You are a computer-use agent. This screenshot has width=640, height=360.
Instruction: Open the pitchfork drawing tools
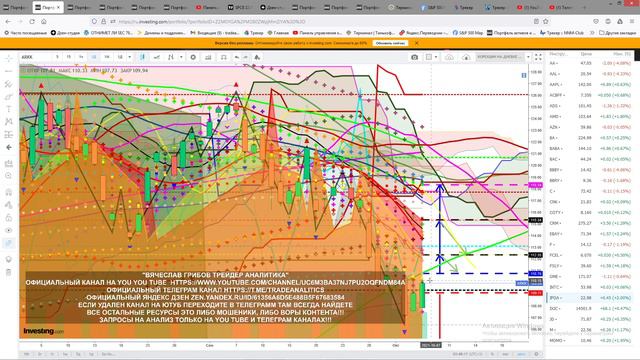pyautogui.click(x=9, y=84)
